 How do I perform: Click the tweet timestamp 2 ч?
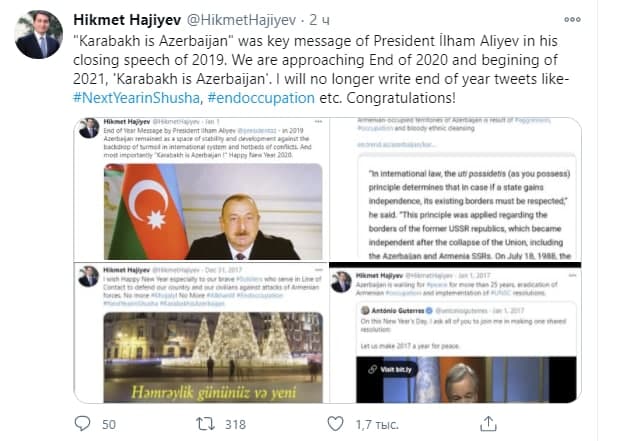pos(319,20)
